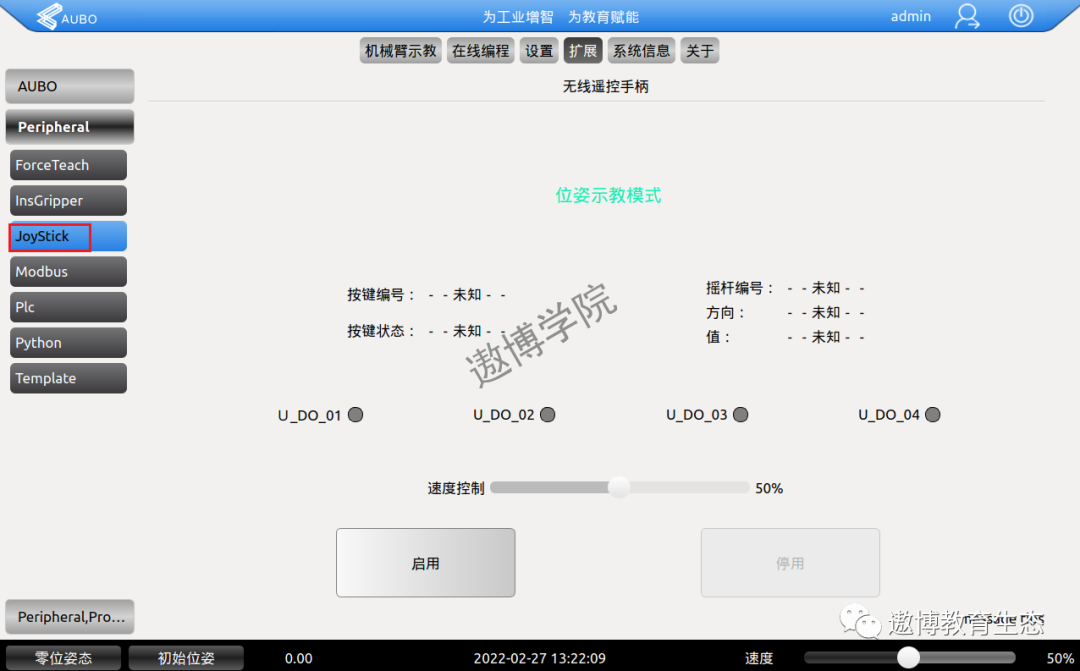The height and width of the screenshot is (671, 1080).
Task: Switch to the 在线编程 tab
Action: pyautogui.click(x=481, y=50)
